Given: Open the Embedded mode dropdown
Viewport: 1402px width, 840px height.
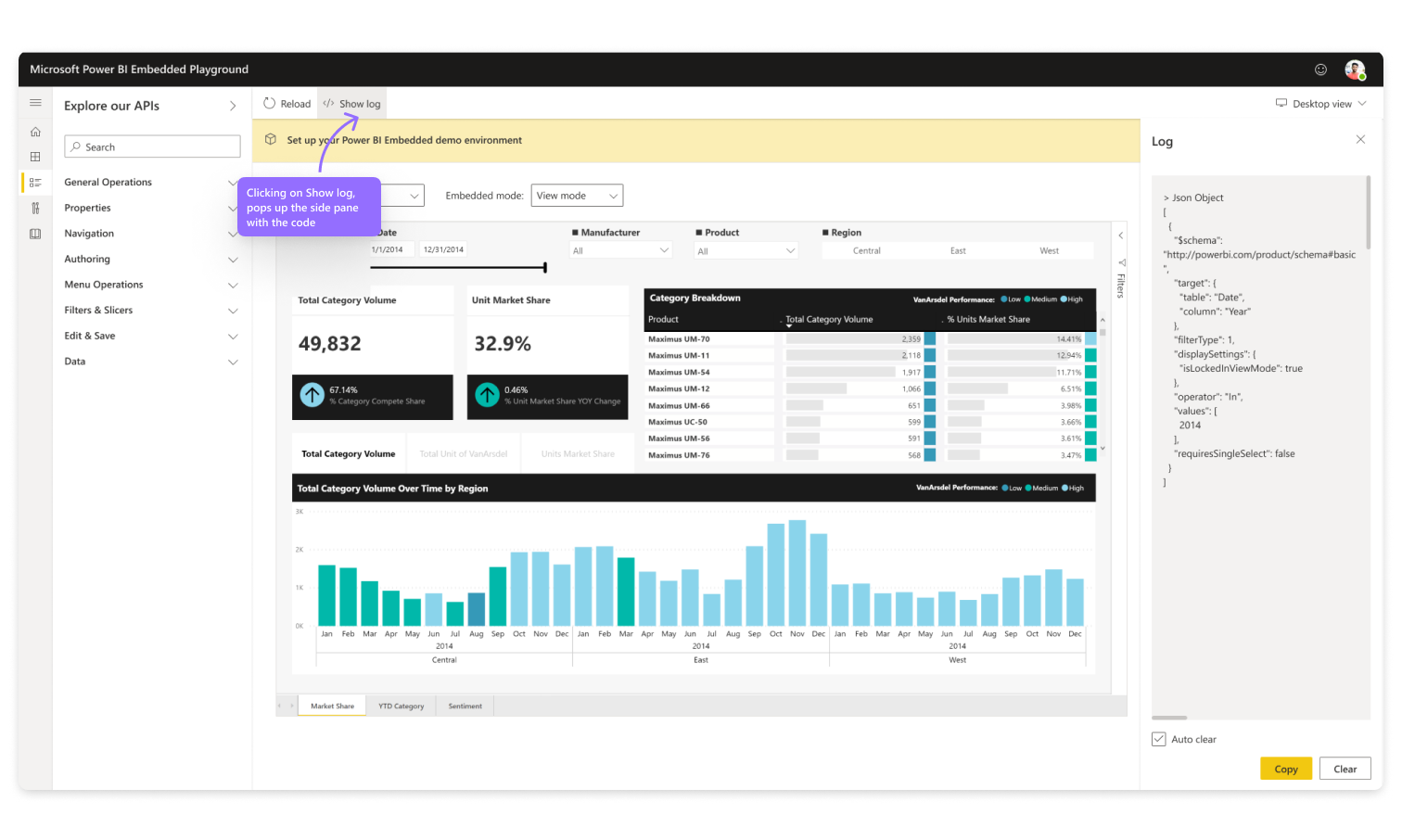Looking at the screenshot, I should 577,196.
